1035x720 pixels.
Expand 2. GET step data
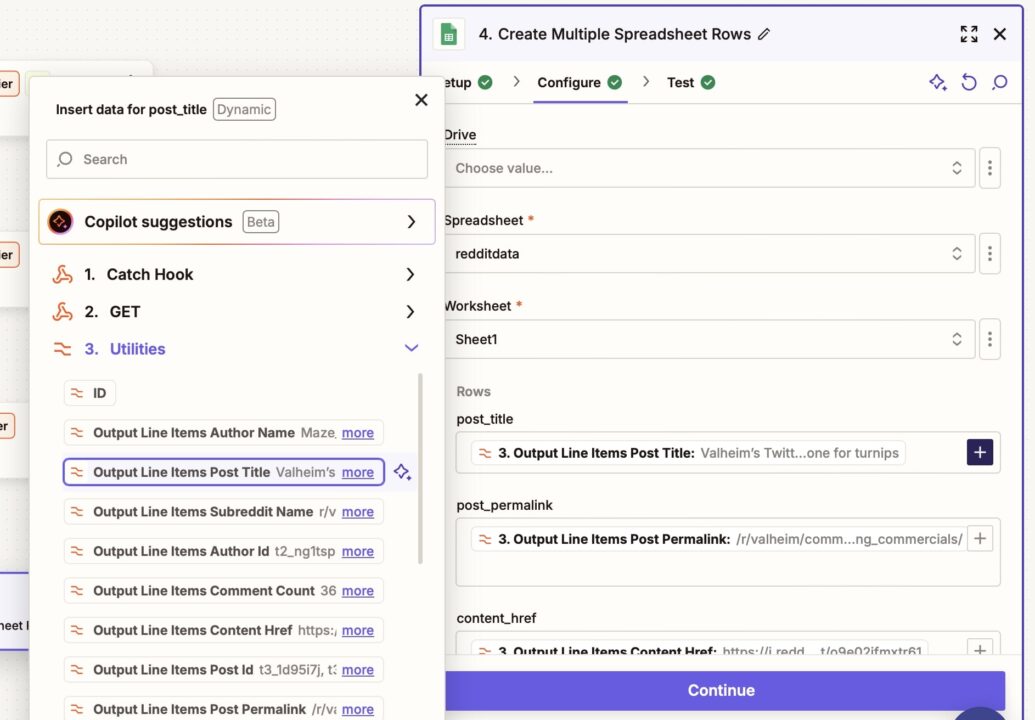point(235,311)
